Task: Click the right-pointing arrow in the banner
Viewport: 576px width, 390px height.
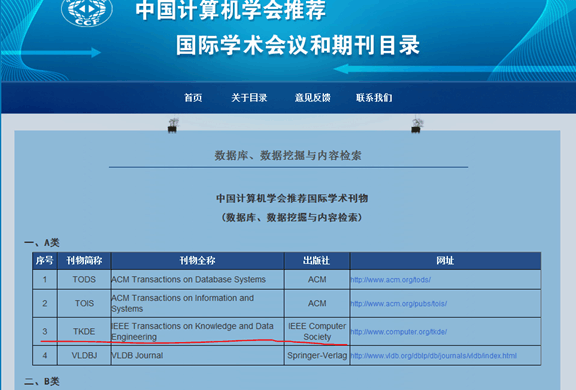Action: click(51, 53)
